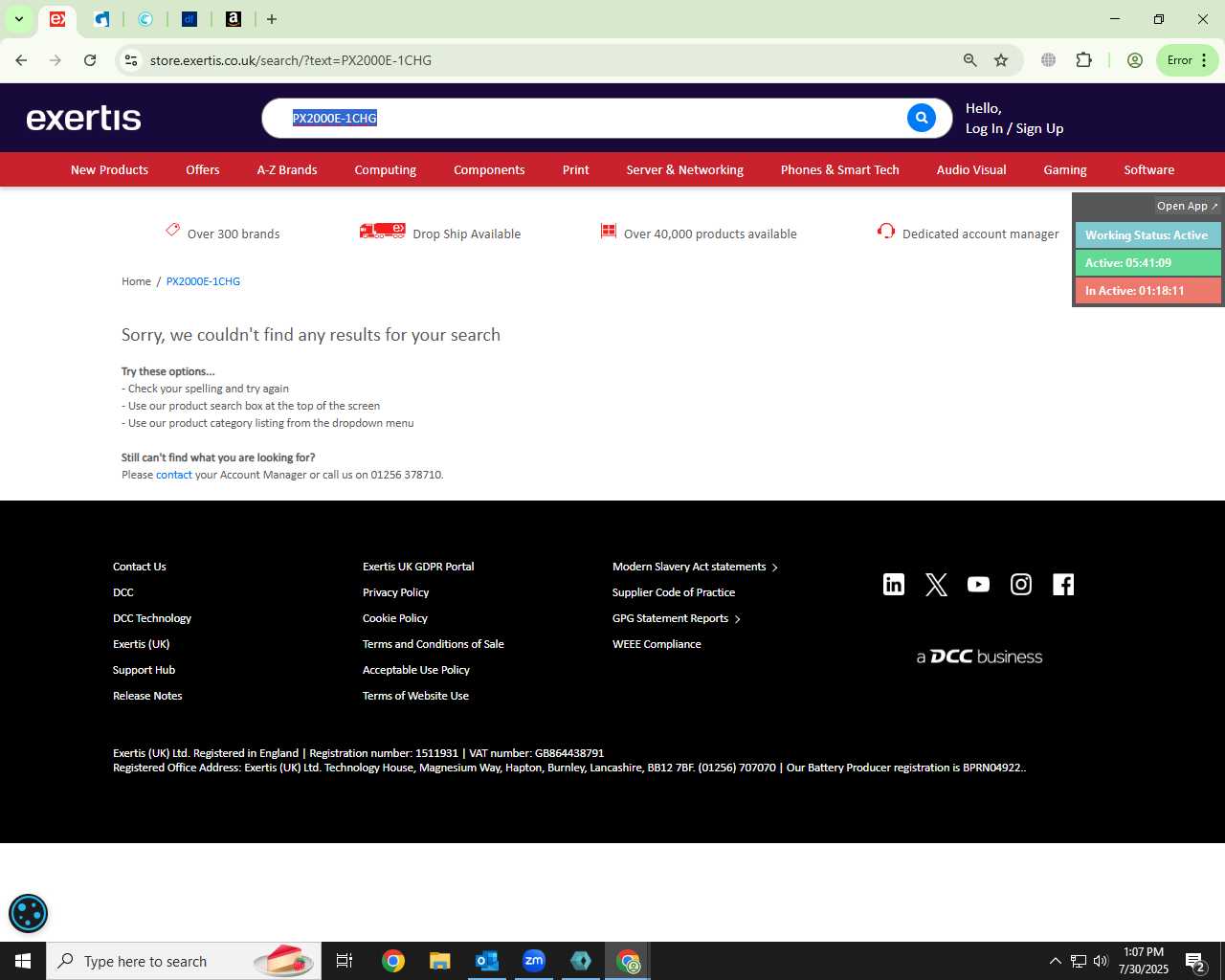This screenshot has width=1225, height=980.
Task: Open the A-Z Brands menu
Action: pos(287,169)
